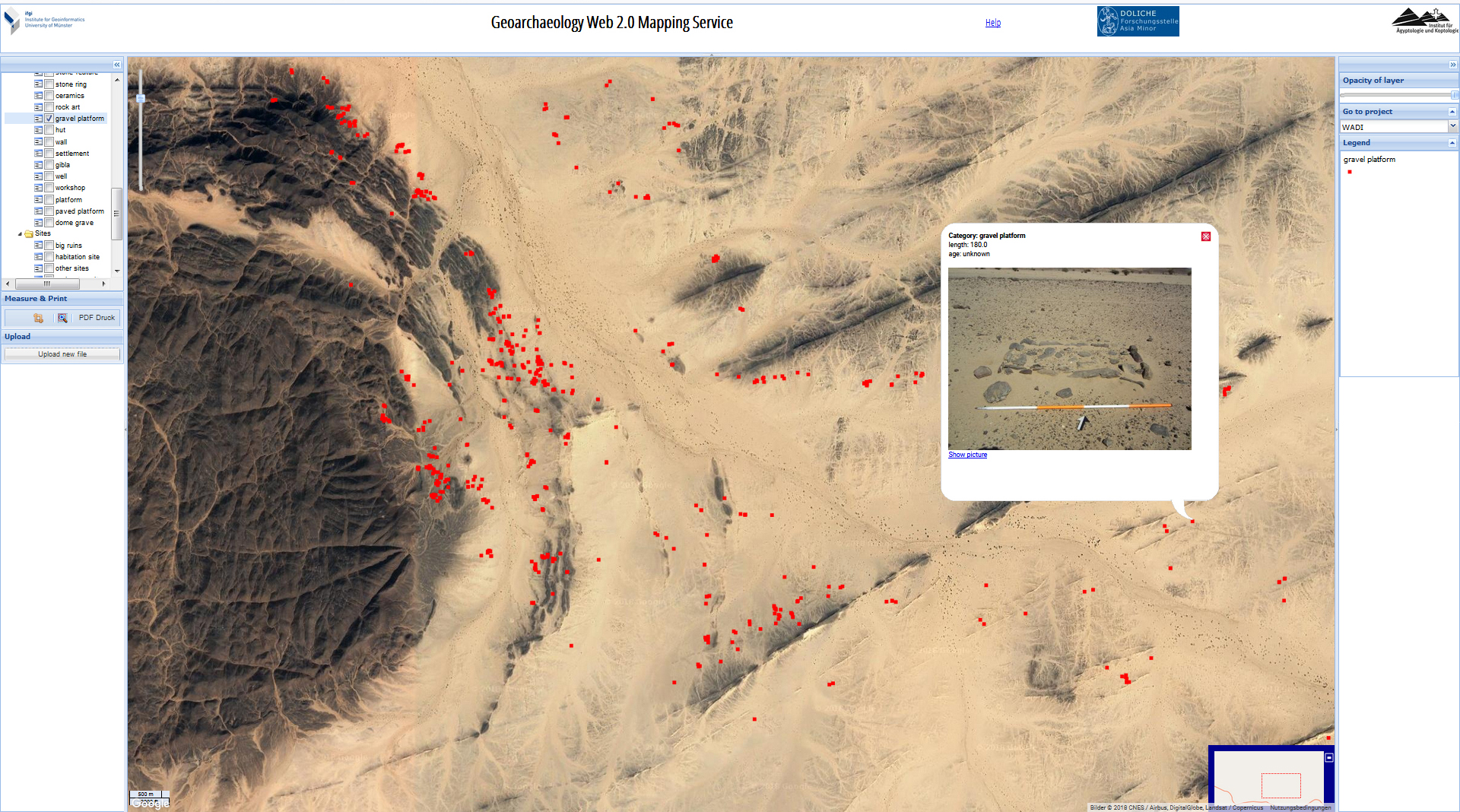Viewport: 1460px width, 812px height.
Task: Click the Ägyptologie und Koptologie logo
Action: pyautogui.click(x=1423, y=21)
